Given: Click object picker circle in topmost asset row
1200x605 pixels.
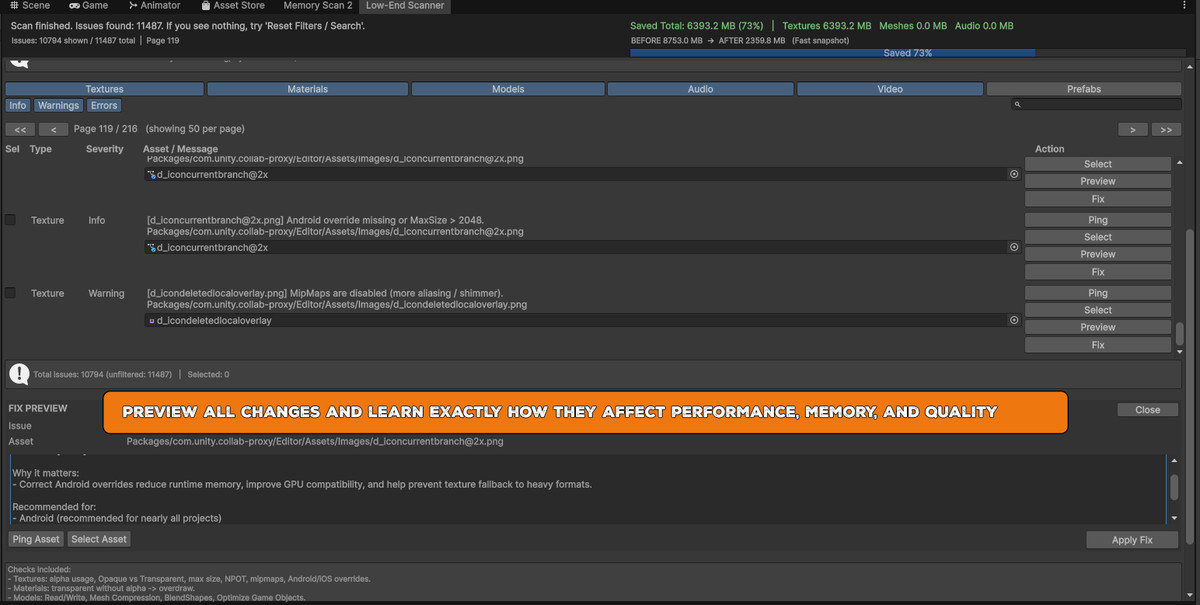Looking at the screenshot, I should pos(1014,174).
